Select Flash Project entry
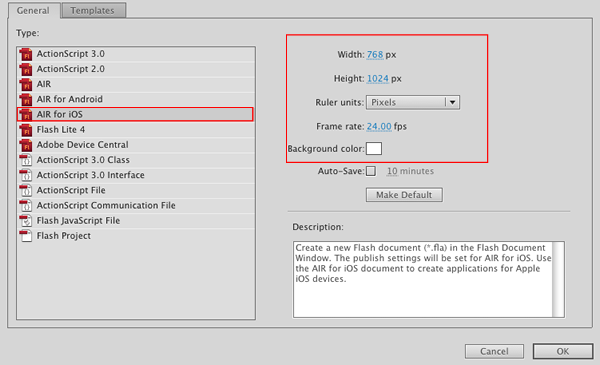 pos(136,236)
